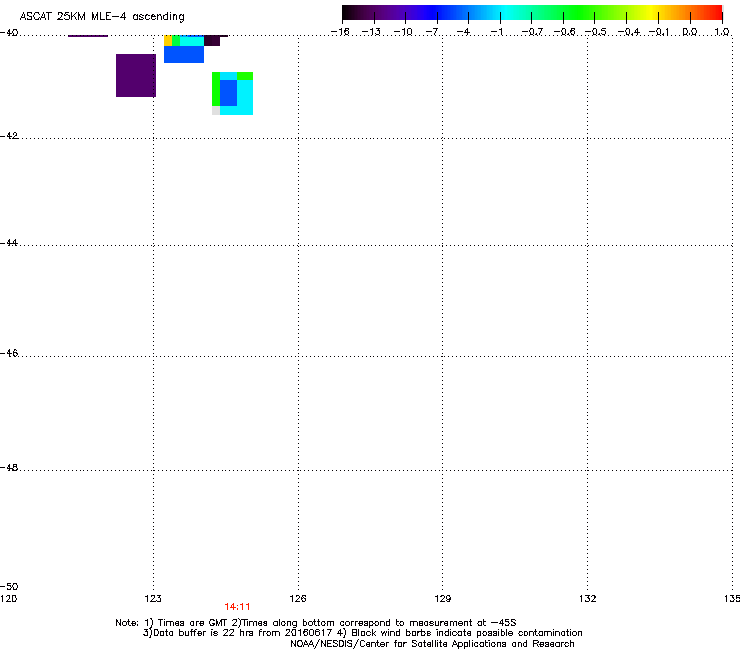740x650 pixels.
Task: Click the "-44" latitude axis label
Action: tap(9, 243)
